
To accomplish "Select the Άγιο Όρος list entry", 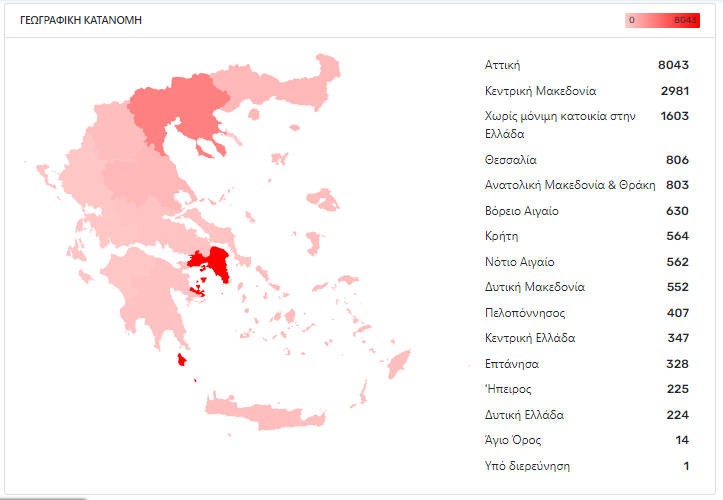I will coord(587,440).
